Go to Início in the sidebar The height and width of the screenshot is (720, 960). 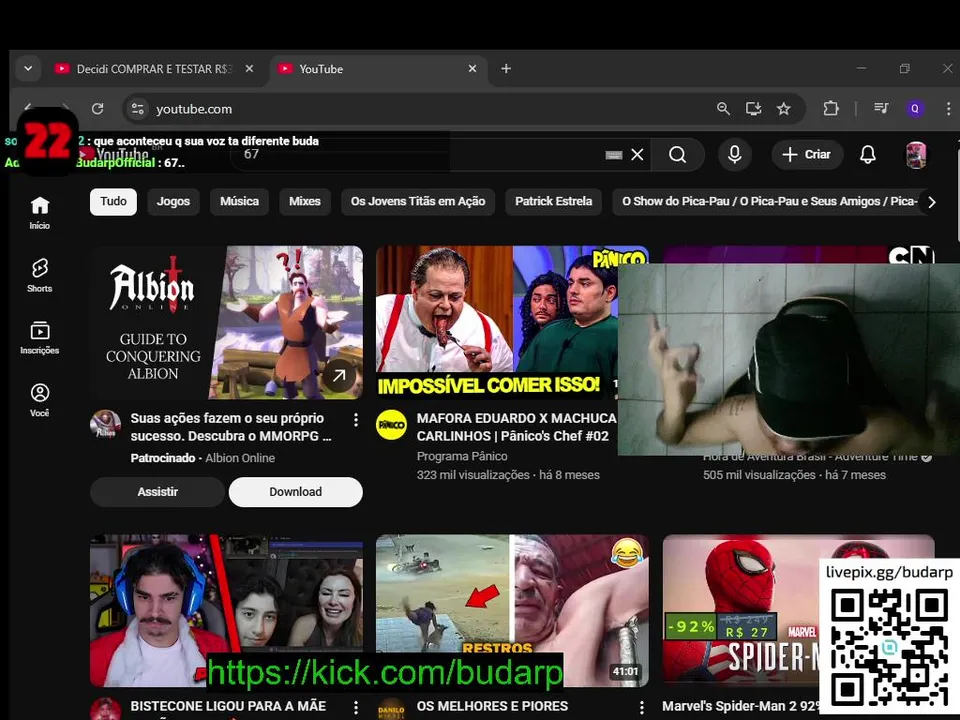click(x=40, y=212)
